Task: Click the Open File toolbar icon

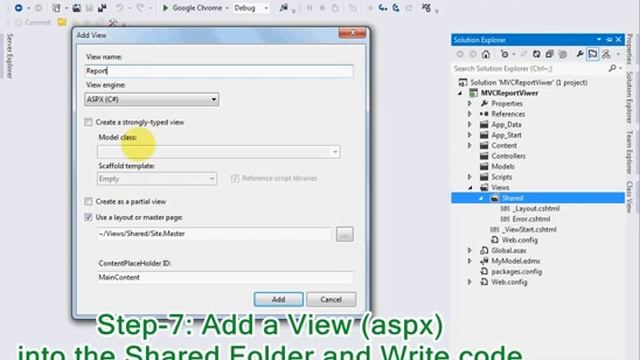Action: 76,8
